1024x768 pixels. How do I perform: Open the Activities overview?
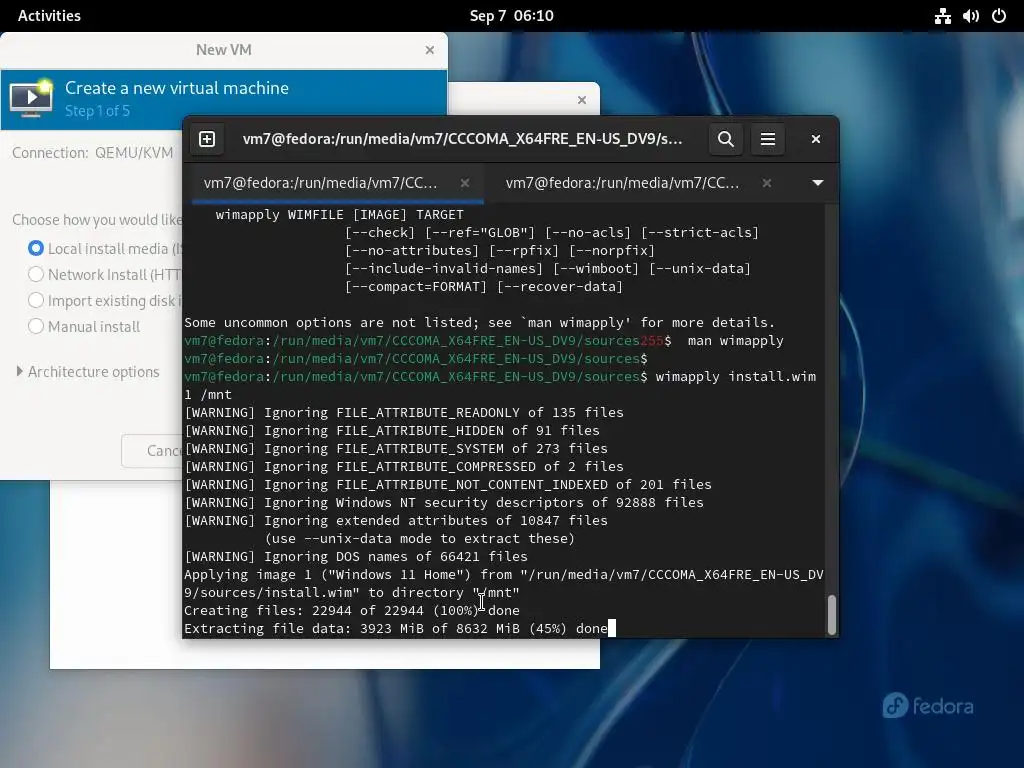coord(50,16)
